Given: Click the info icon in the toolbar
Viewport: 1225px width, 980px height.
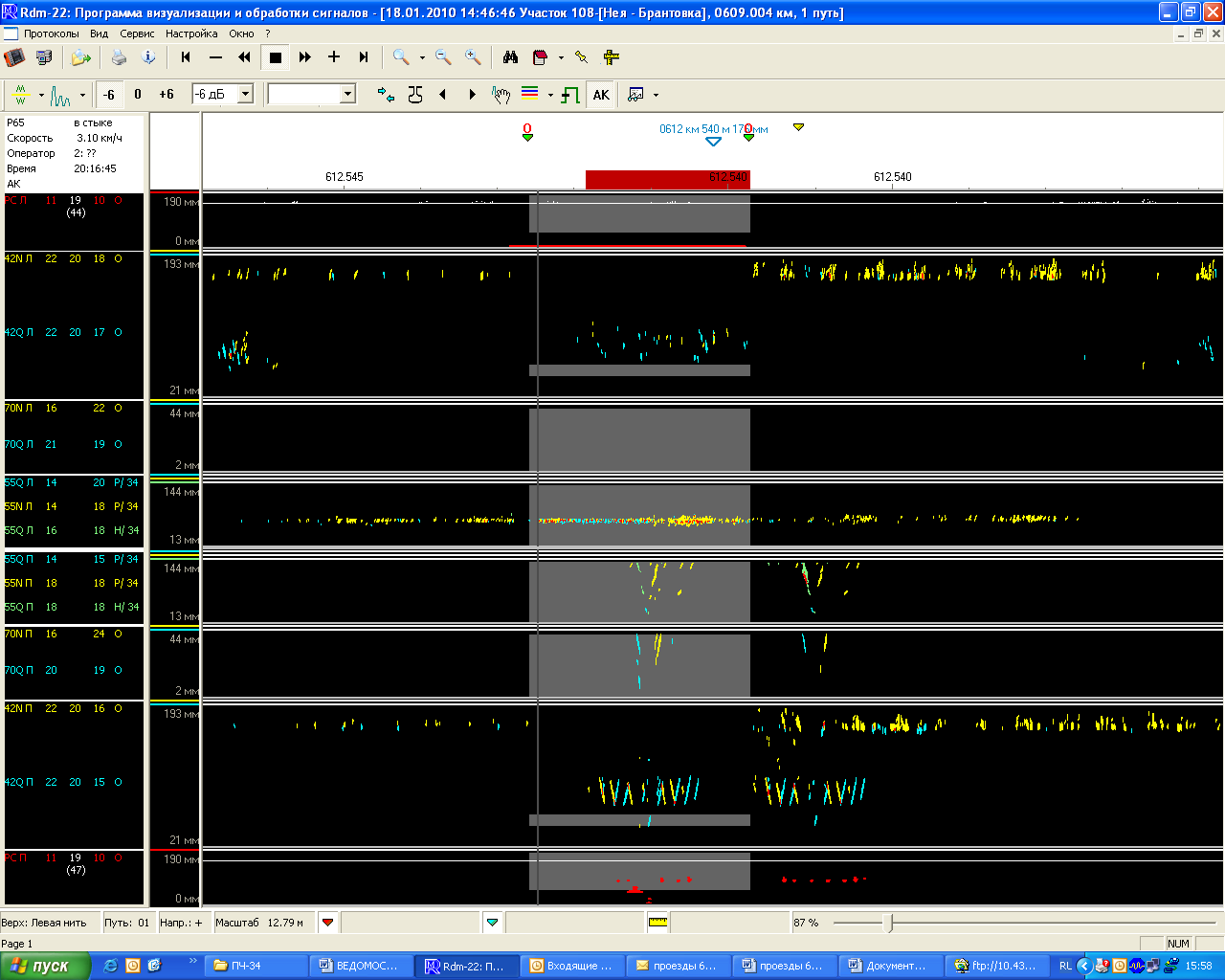Looking at the screenshot, I should 148,57.
